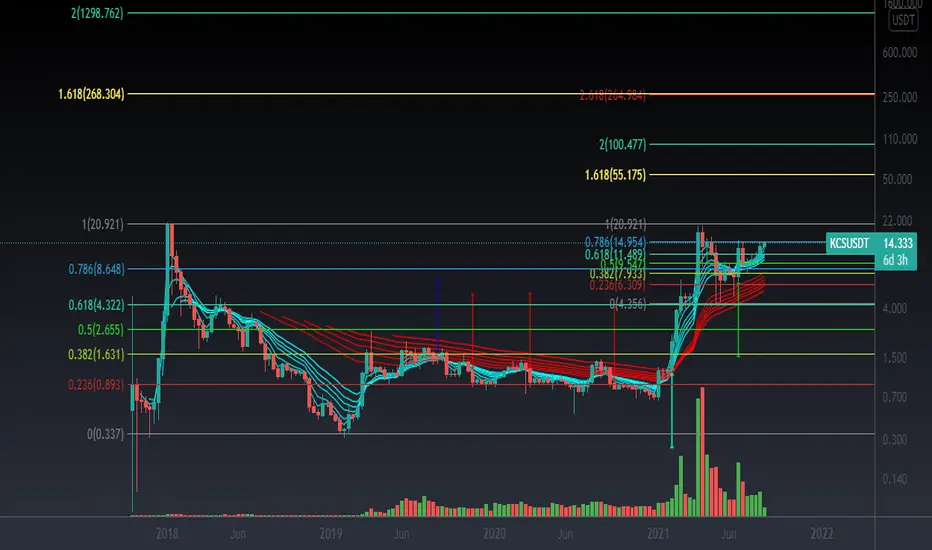
Task: Click the 2(1298.762) Fibonacci label
Action: (x=97, y=13)
